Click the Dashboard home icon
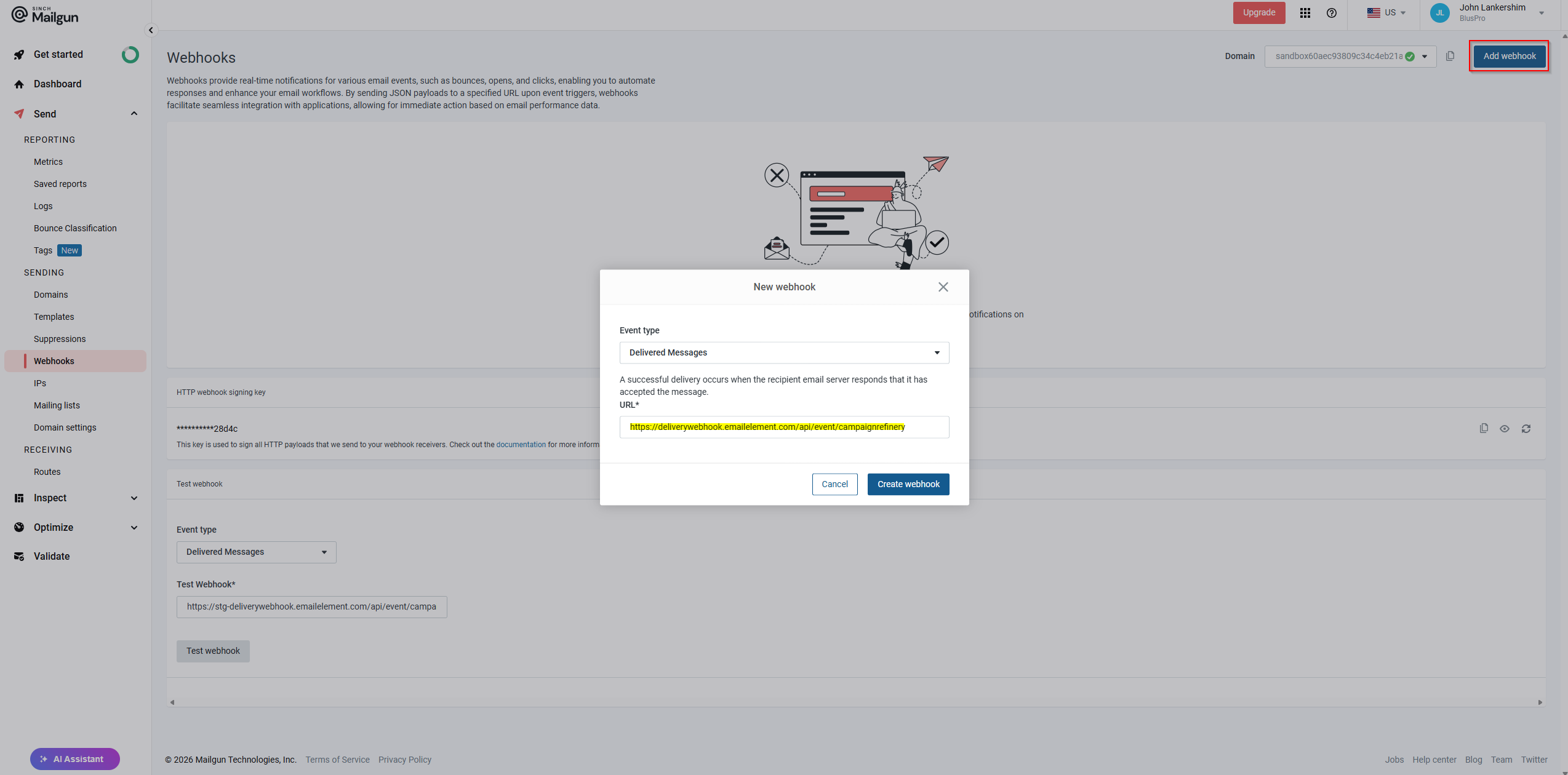The image size is (1568, 775). tap(19, 84)
